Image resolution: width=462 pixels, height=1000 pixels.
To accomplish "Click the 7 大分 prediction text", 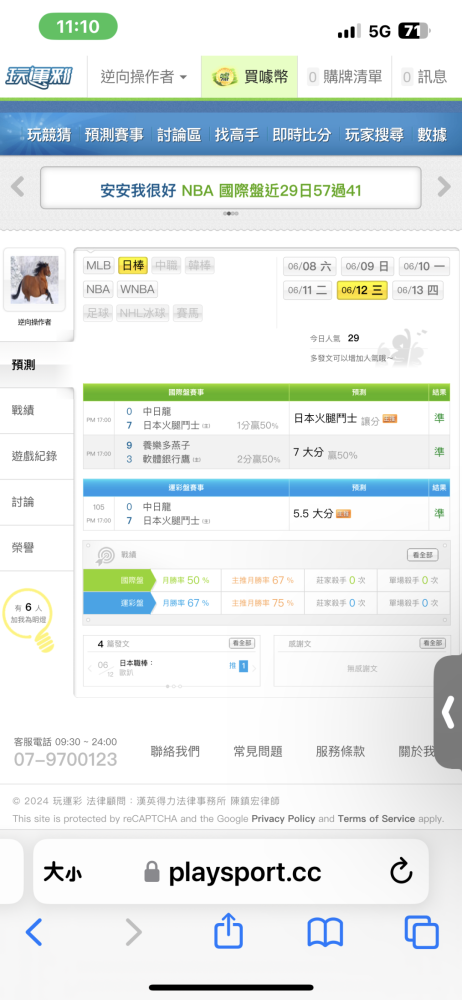I will (308, 453).
